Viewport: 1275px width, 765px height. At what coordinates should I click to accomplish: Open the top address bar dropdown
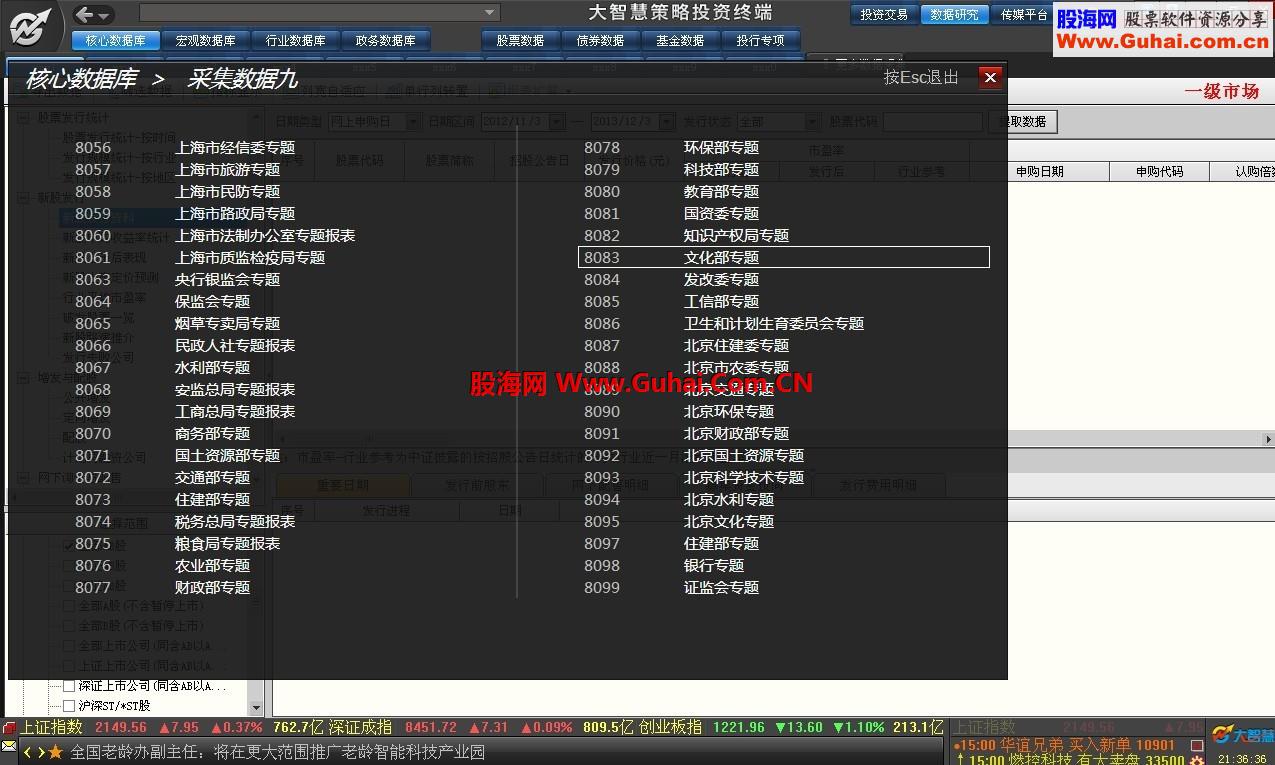pyautogui.click(x=489, y=13)
